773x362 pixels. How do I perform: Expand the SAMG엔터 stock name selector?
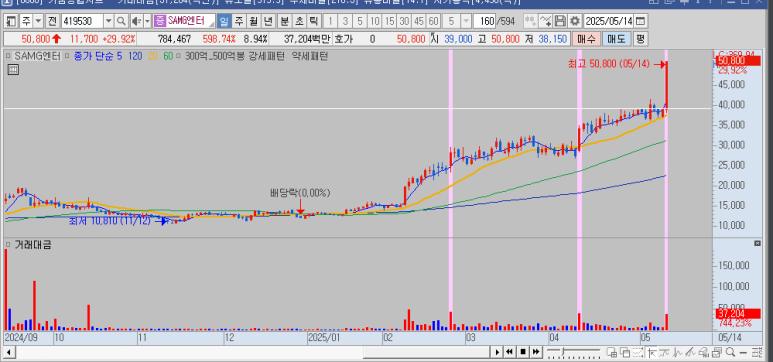(211, 23)
